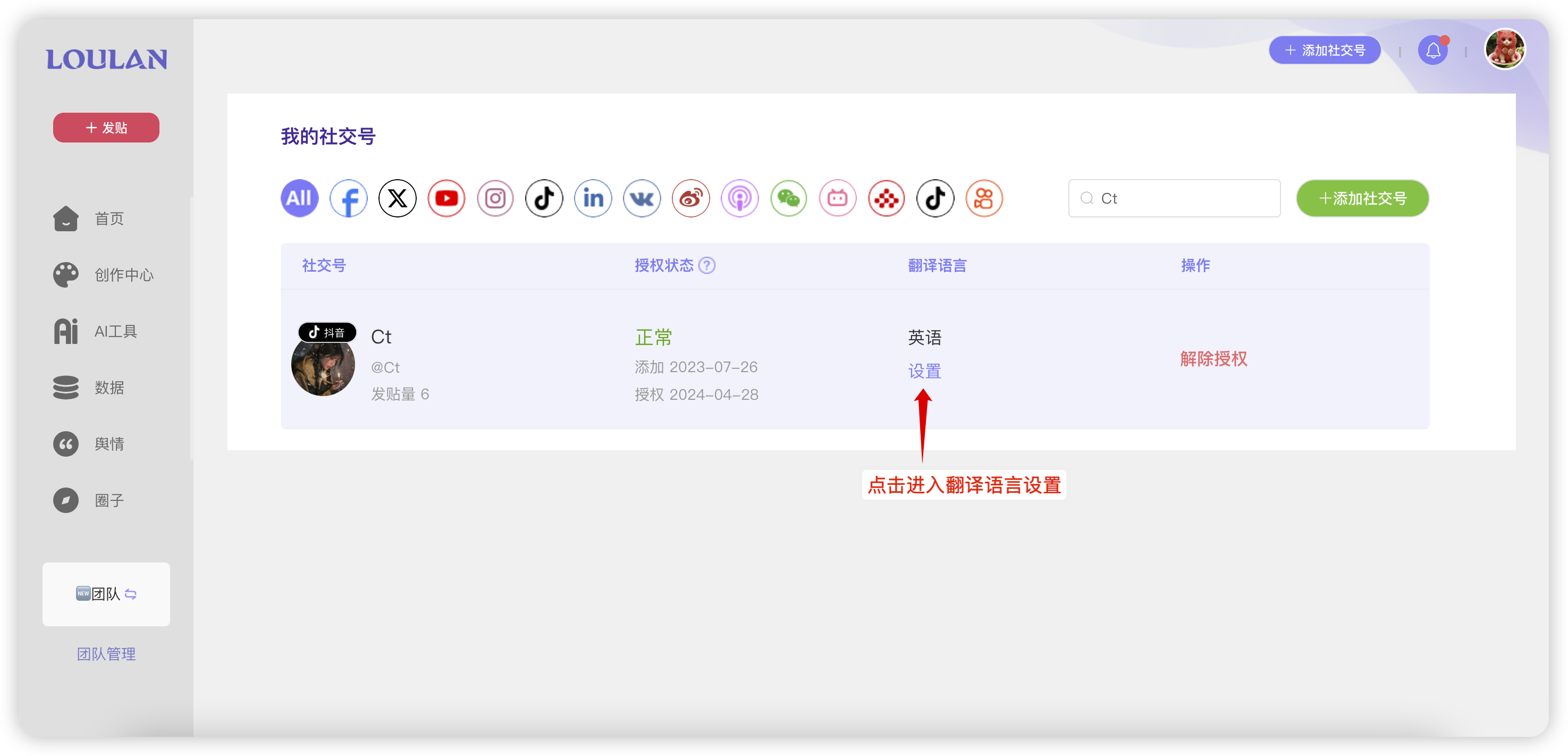
Task: Select the All platforms filter icon
Action: coord(299,198)
